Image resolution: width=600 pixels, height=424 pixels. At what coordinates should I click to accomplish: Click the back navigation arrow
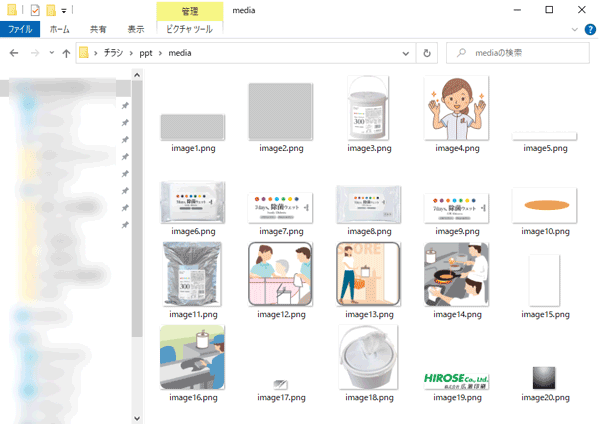pyautogui.click(x=13, y=53)
